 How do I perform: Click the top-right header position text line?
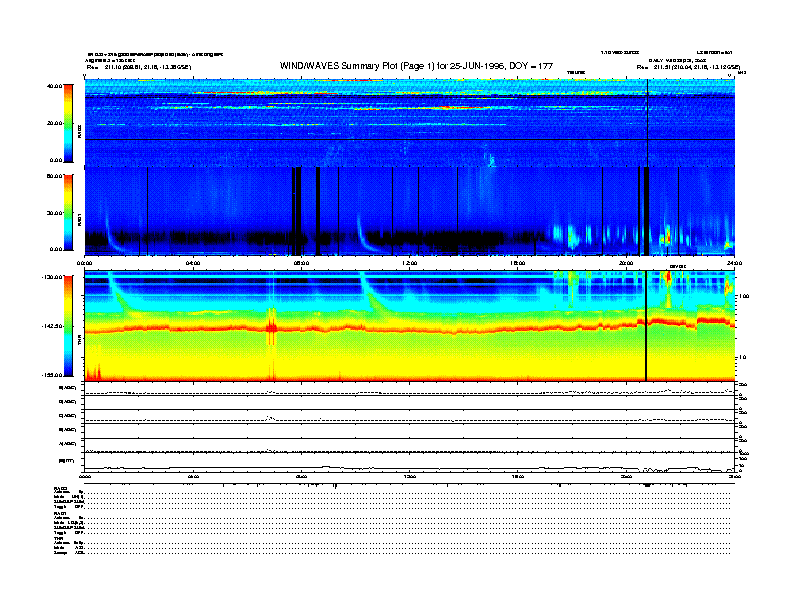688,67
